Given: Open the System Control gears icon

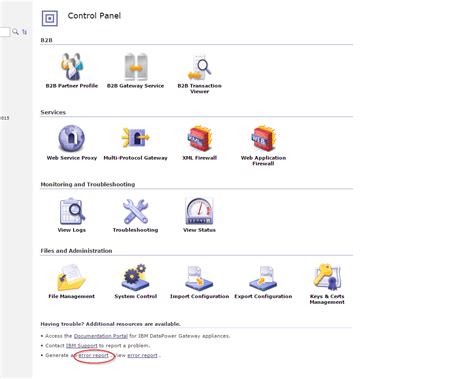Looking at the screenshot, I should coord(135,277).
